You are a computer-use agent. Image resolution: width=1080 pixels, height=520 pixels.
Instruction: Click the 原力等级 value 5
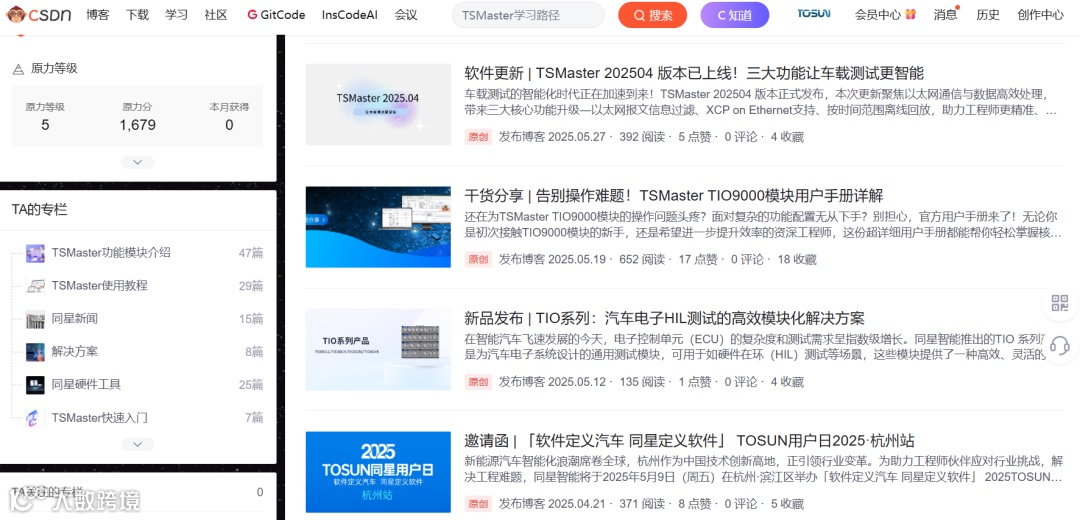coord(45,125)
